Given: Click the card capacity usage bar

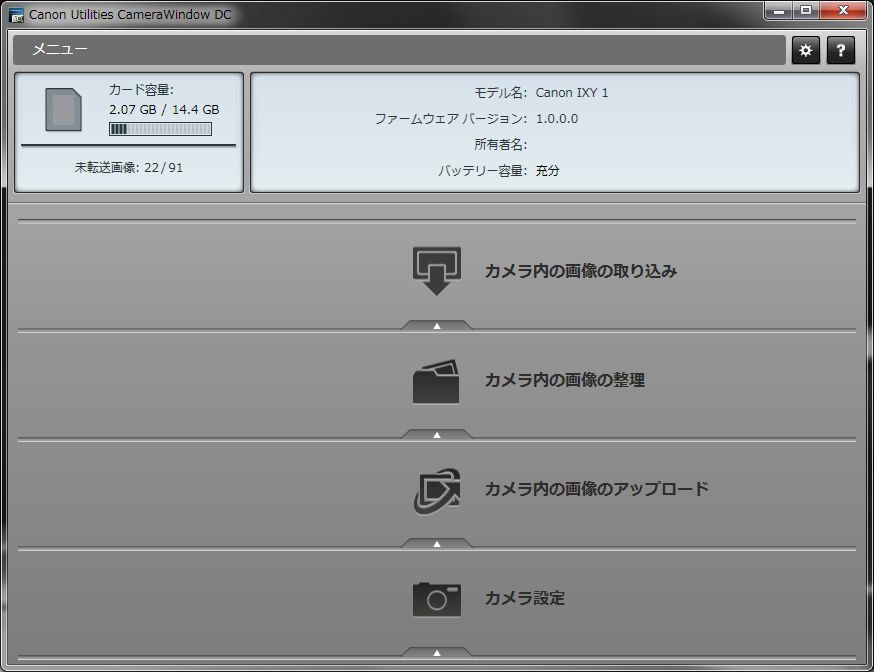Looking at the screenshot, I should (161, 129).
